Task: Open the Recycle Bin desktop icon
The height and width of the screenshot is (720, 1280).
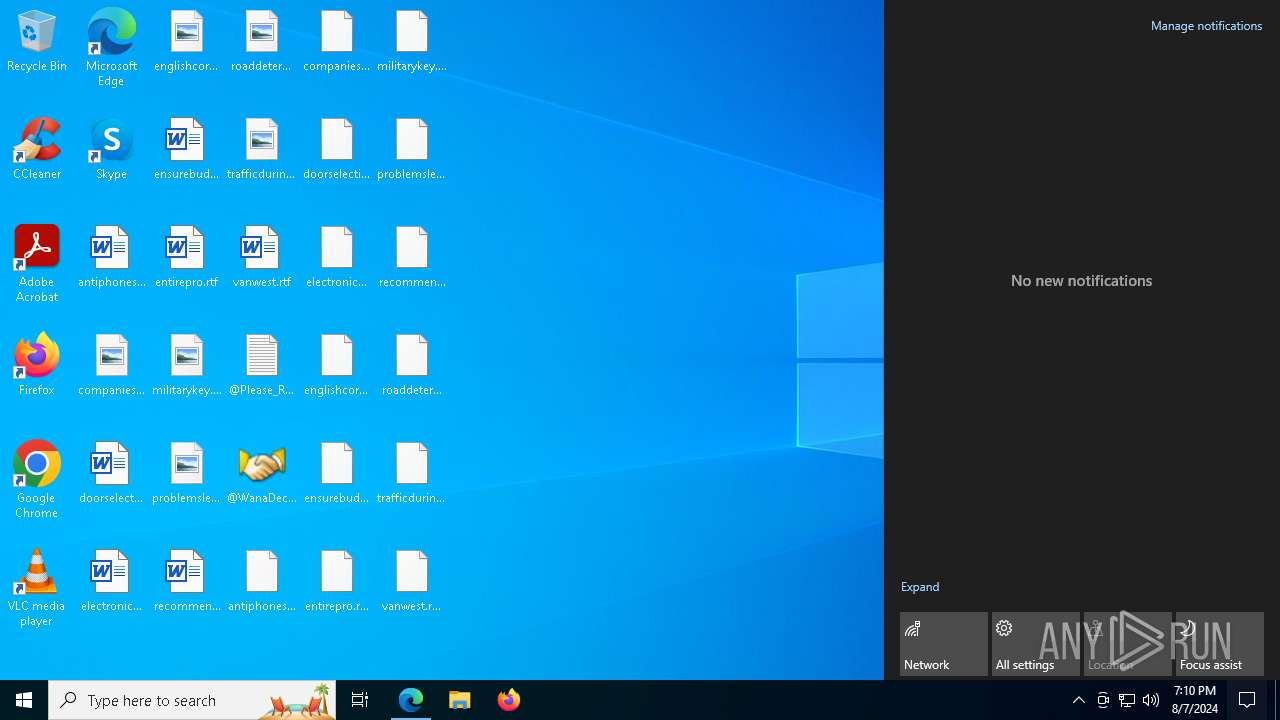Action: coord(37,42)
